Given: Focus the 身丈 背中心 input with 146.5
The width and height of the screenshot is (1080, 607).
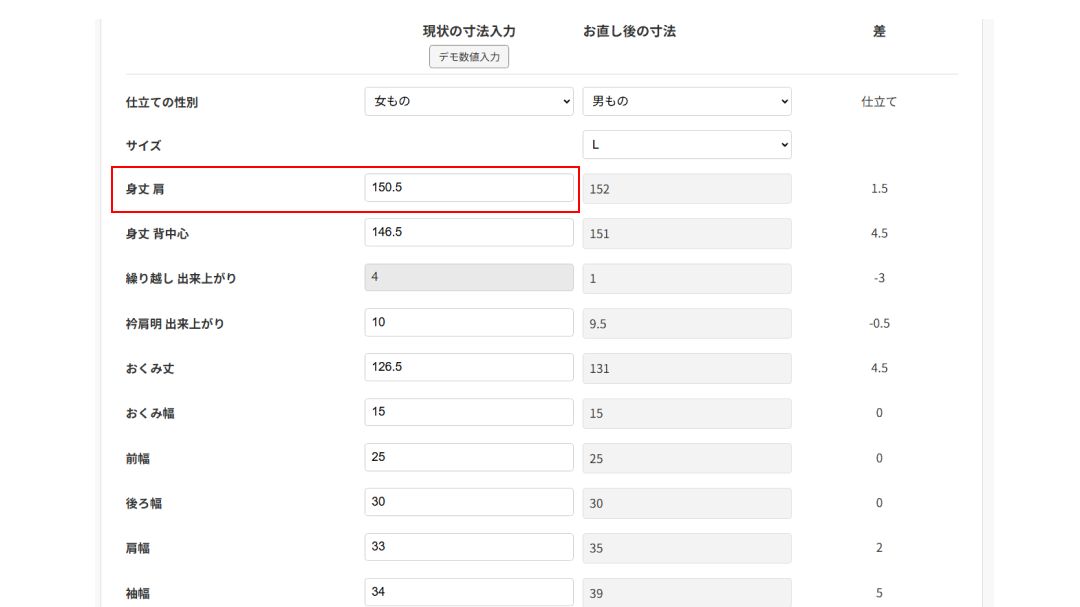Looking at the screenshot, I should point(469,232).
